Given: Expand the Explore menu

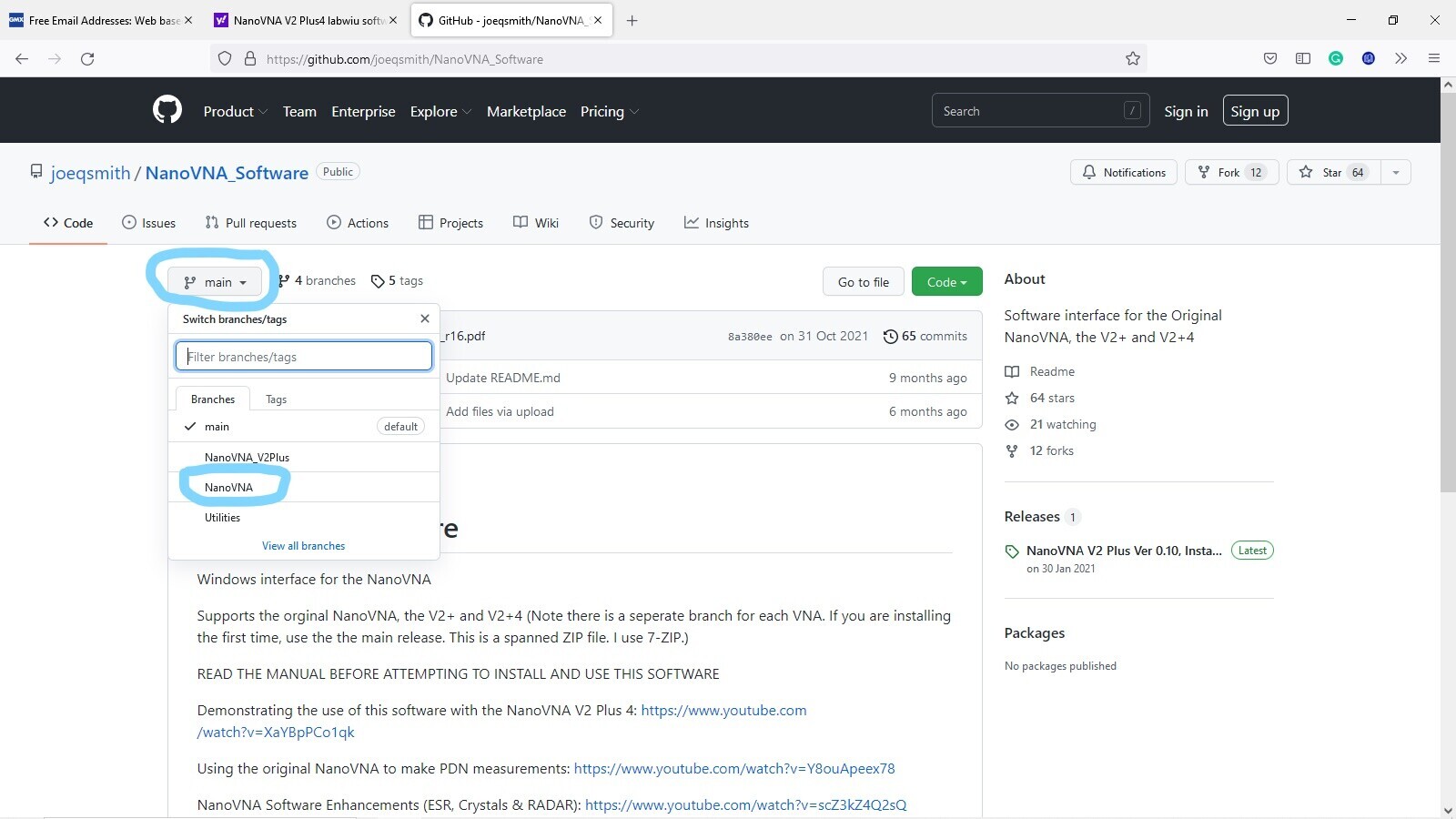Looking at the screenshot, I should click(440, 111).
